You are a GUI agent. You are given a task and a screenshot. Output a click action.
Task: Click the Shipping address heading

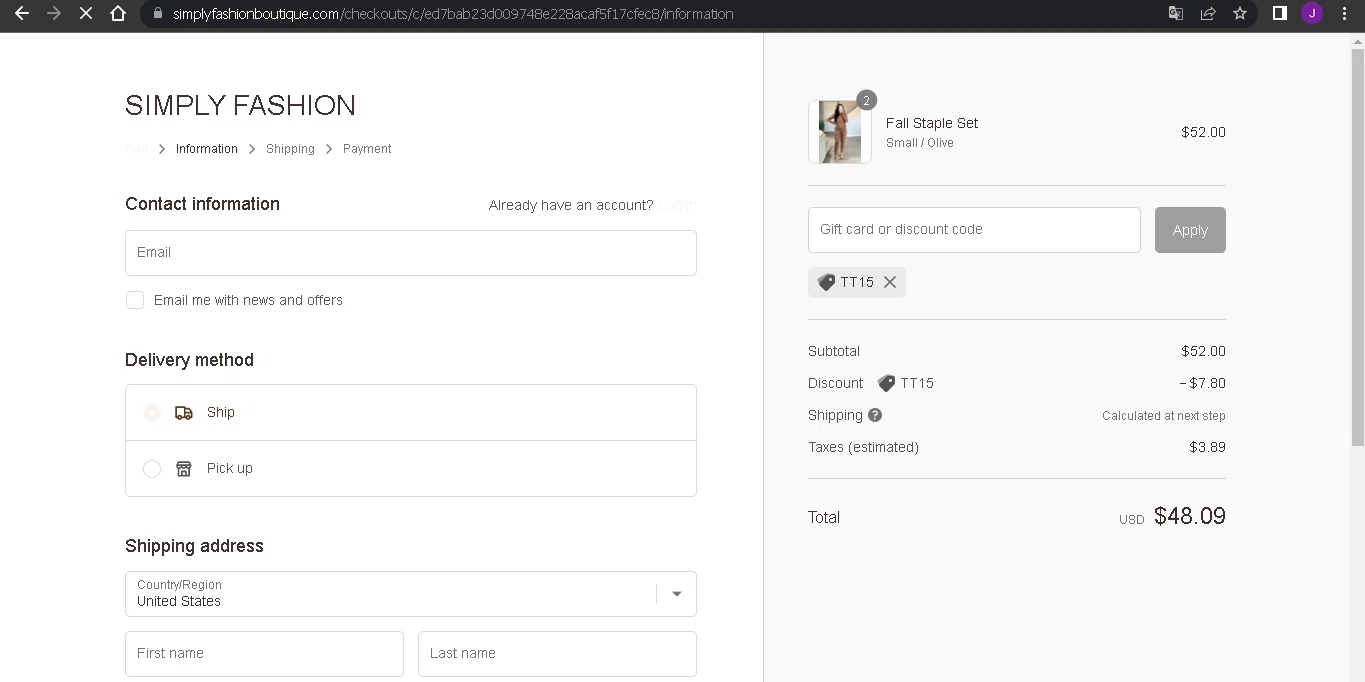click(x=194, y=546)
